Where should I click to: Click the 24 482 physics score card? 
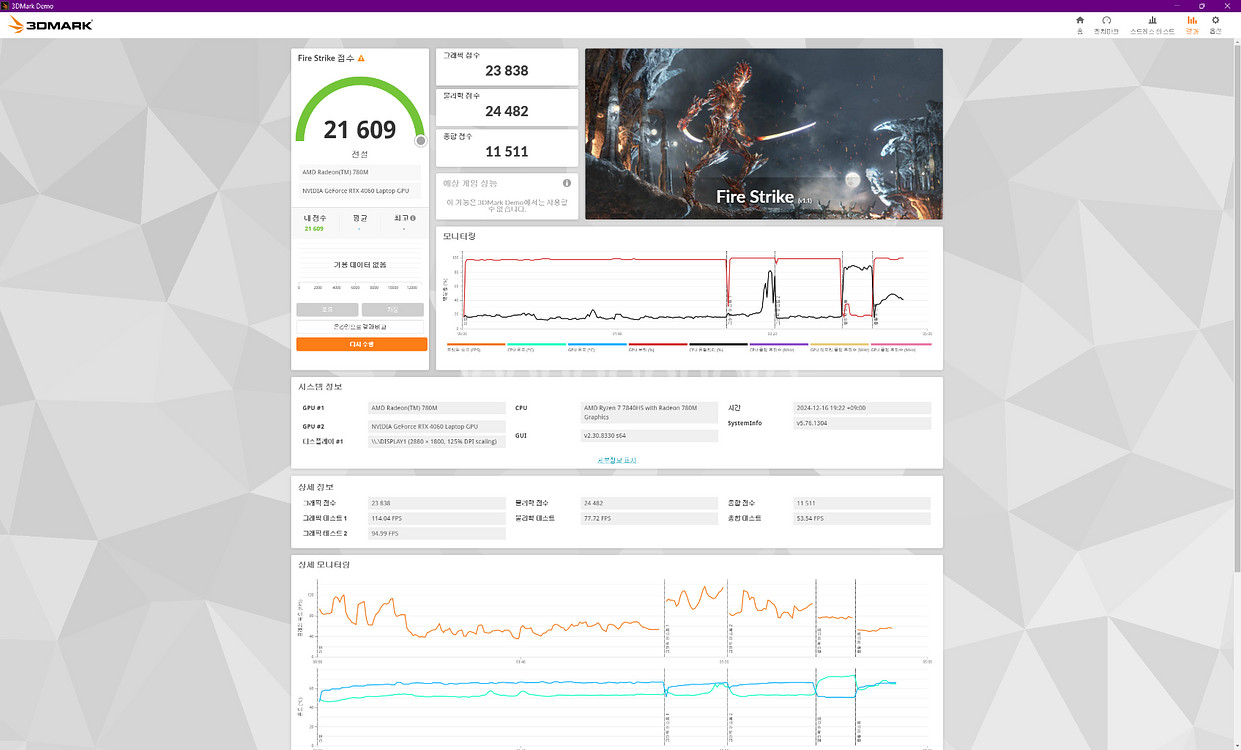507,107
